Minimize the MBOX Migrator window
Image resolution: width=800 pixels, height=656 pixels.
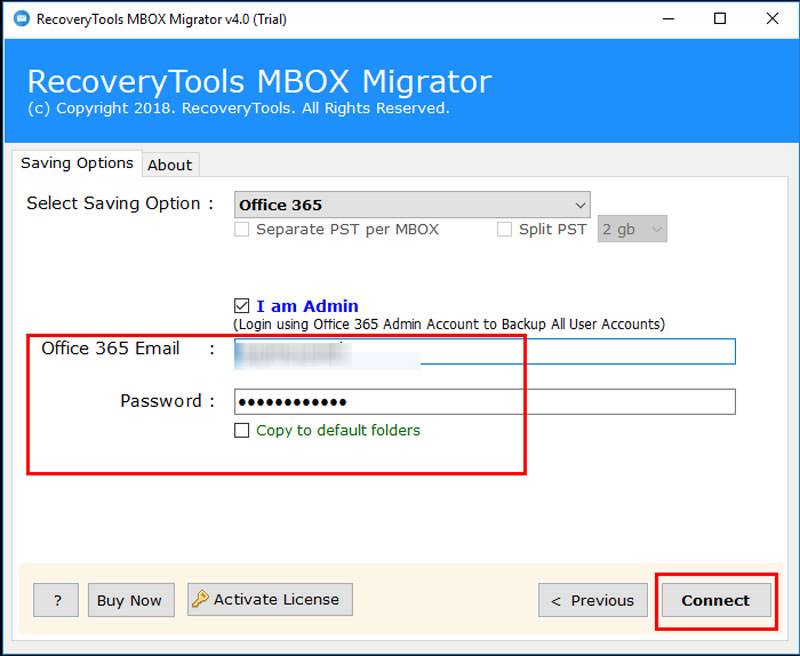(668, 19)
